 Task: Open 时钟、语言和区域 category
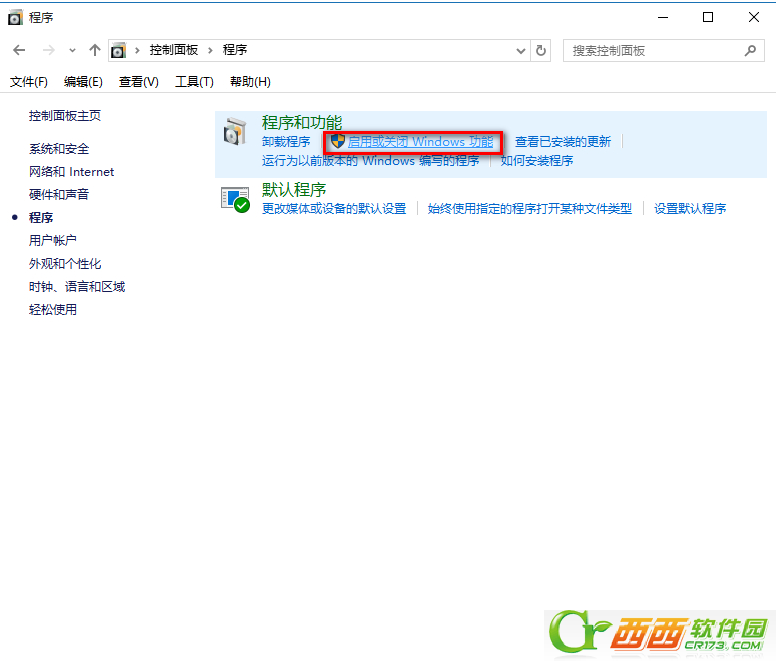pos(77,286)
